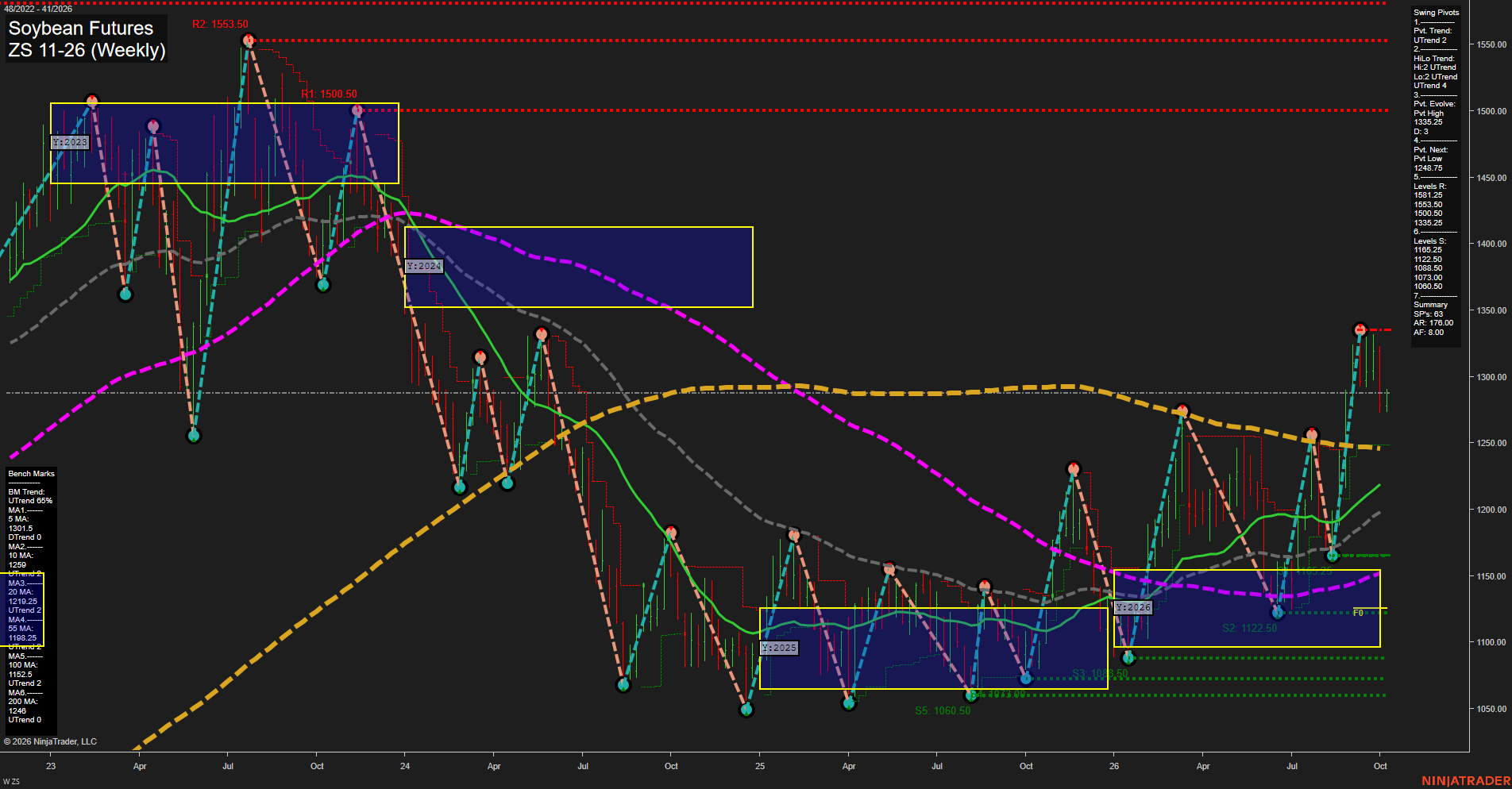Click the 1350.00 price axis label
This screenshot has height=789, width=1512.
1491,310
